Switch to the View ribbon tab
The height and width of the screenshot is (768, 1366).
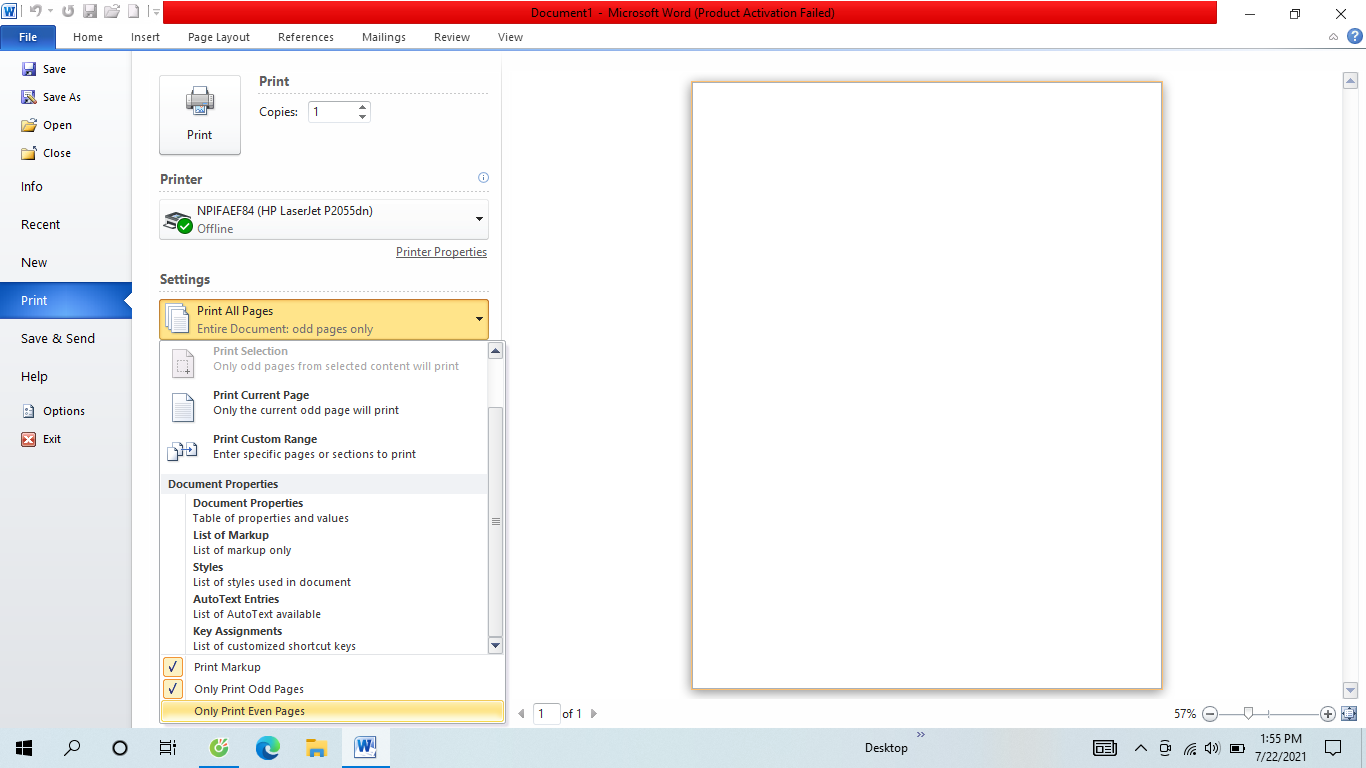(510, 37)
